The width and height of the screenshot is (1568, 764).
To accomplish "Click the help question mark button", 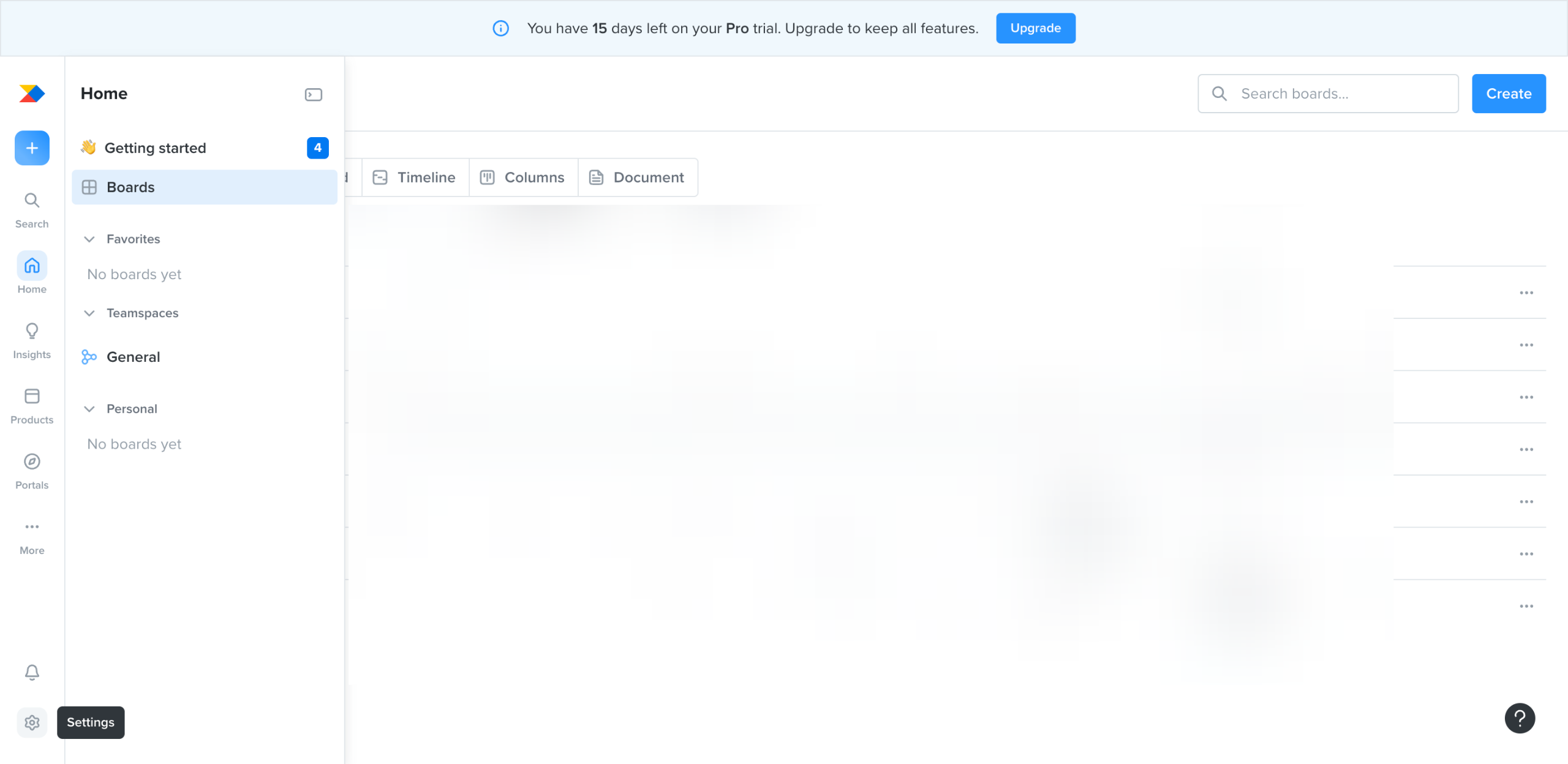I will point(1520,718).
